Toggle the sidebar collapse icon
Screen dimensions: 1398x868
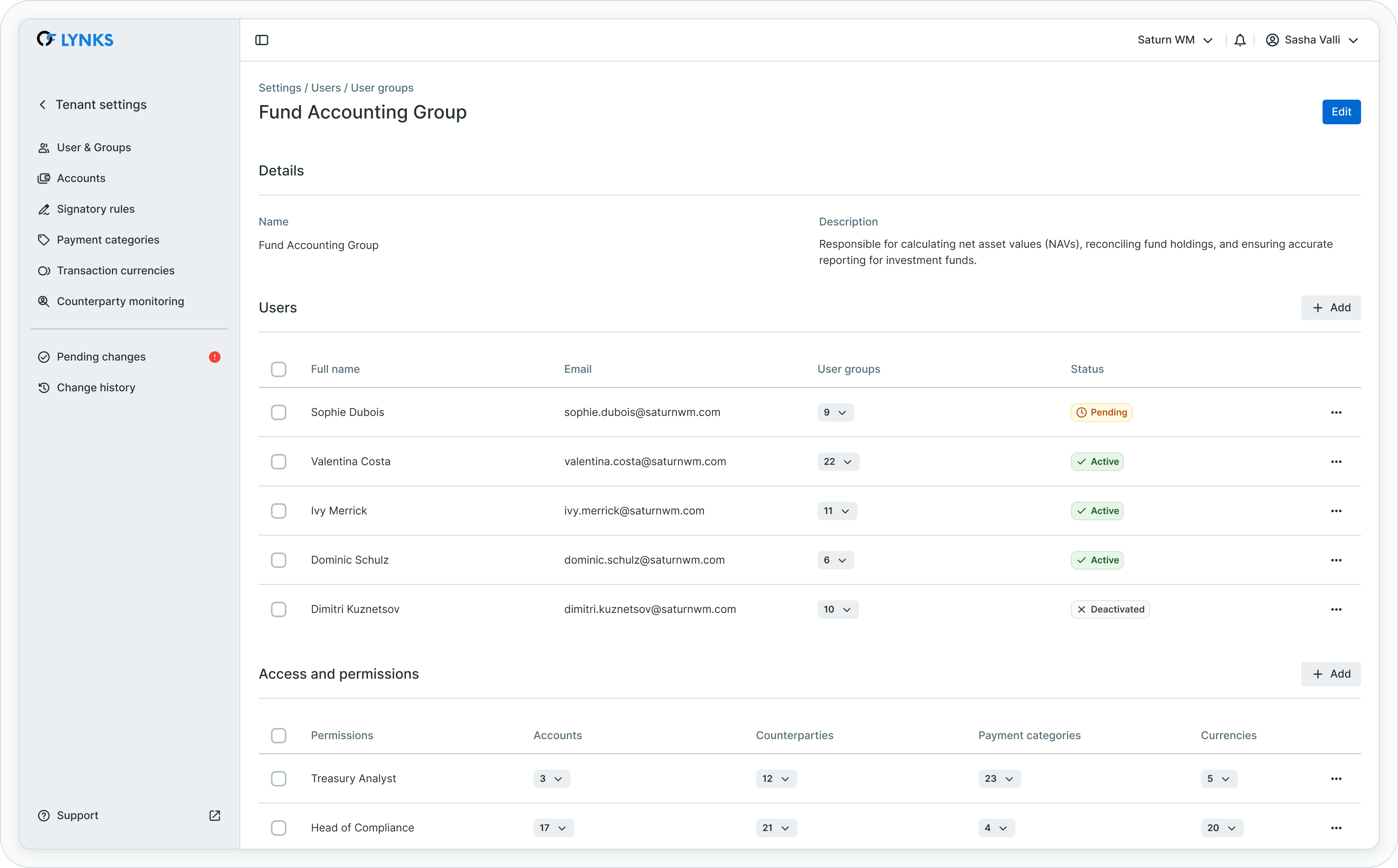262,40
